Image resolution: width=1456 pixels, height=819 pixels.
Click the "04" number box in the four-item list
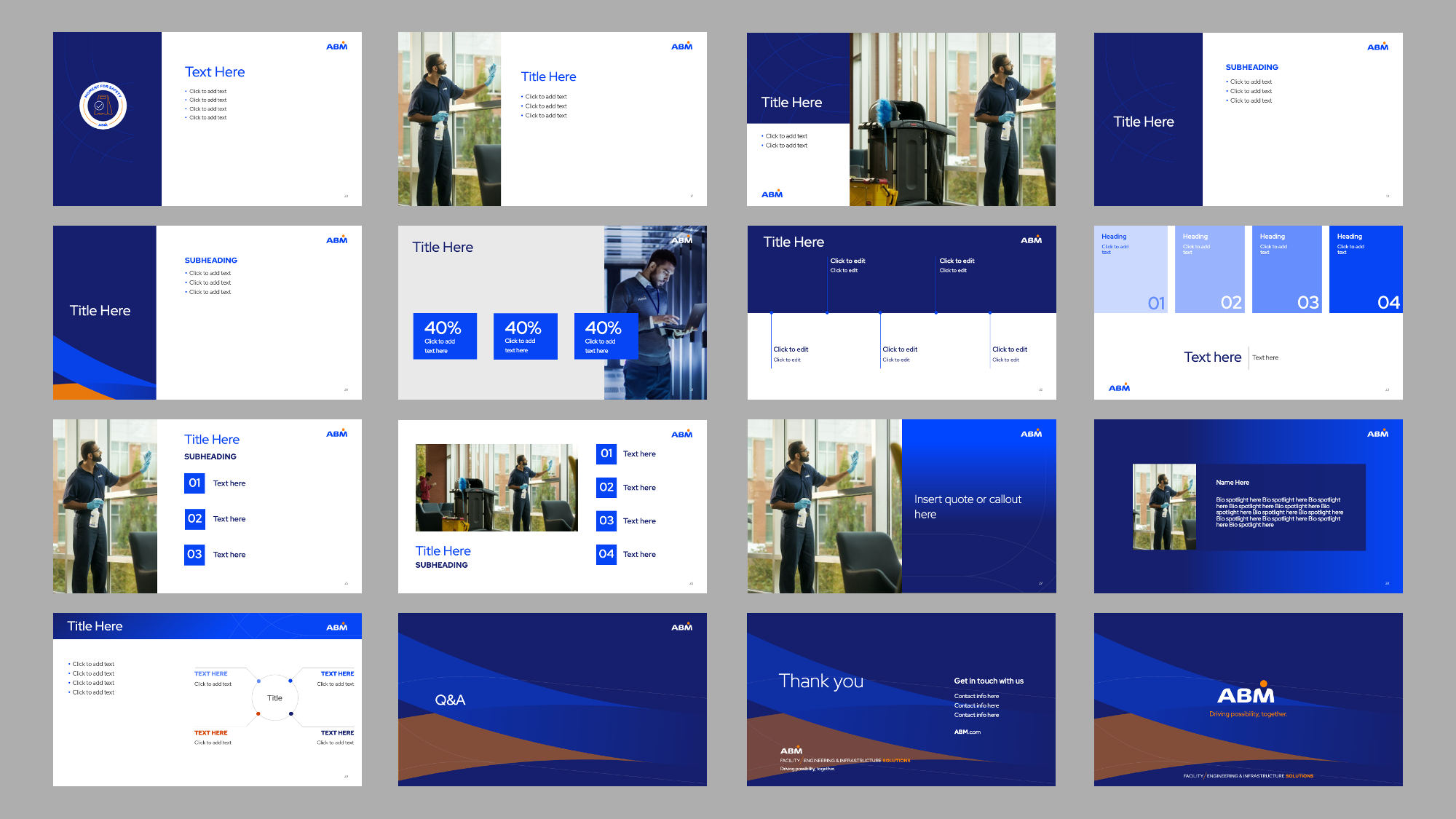click(606, 554)
